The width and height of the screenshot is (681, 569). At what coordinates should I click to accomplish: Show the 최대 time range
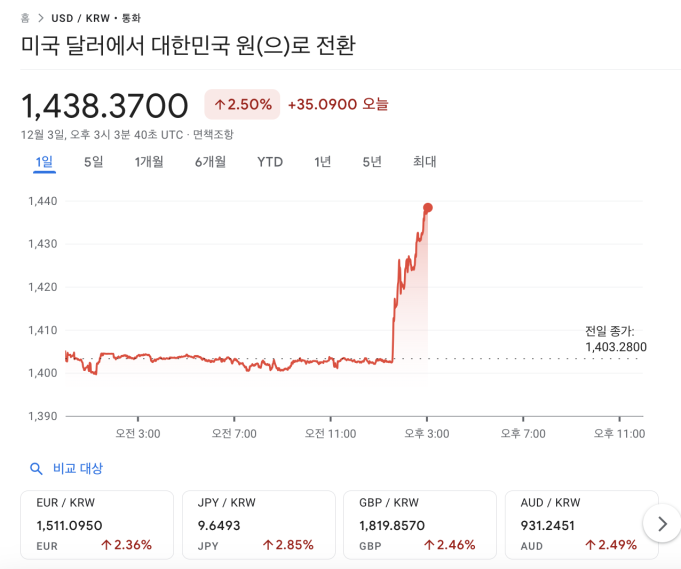424,162
